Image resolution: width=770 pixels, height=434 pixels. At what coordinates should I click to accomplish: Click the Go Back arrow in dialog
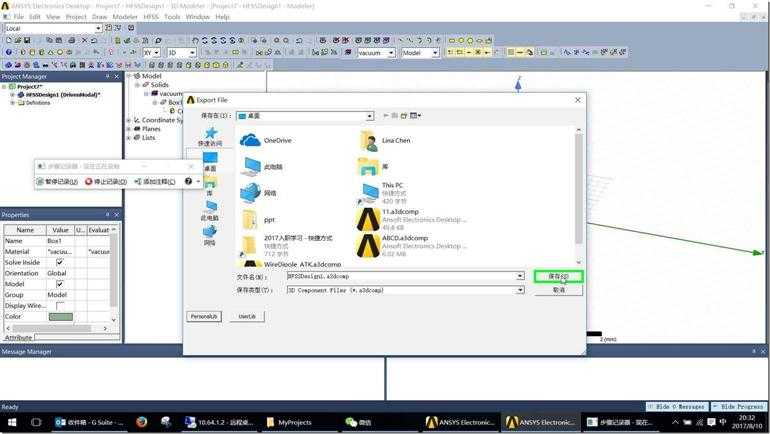click(386, 116)
